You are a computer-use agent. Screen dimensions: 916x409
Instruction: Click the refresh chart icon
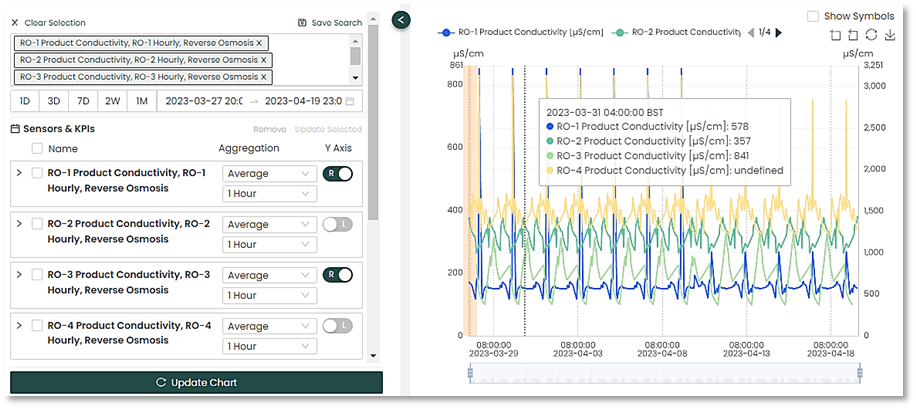coord(871,35)
